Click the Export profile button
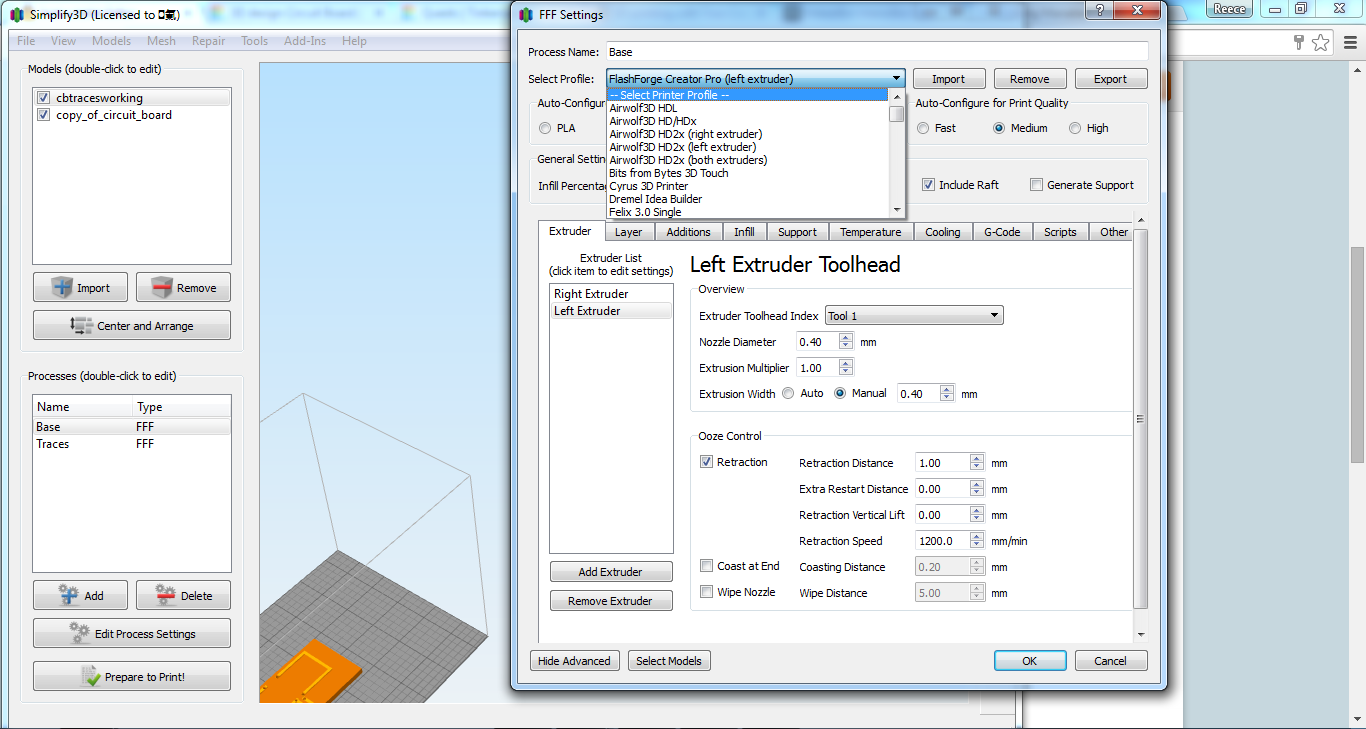 (1110, 79)
